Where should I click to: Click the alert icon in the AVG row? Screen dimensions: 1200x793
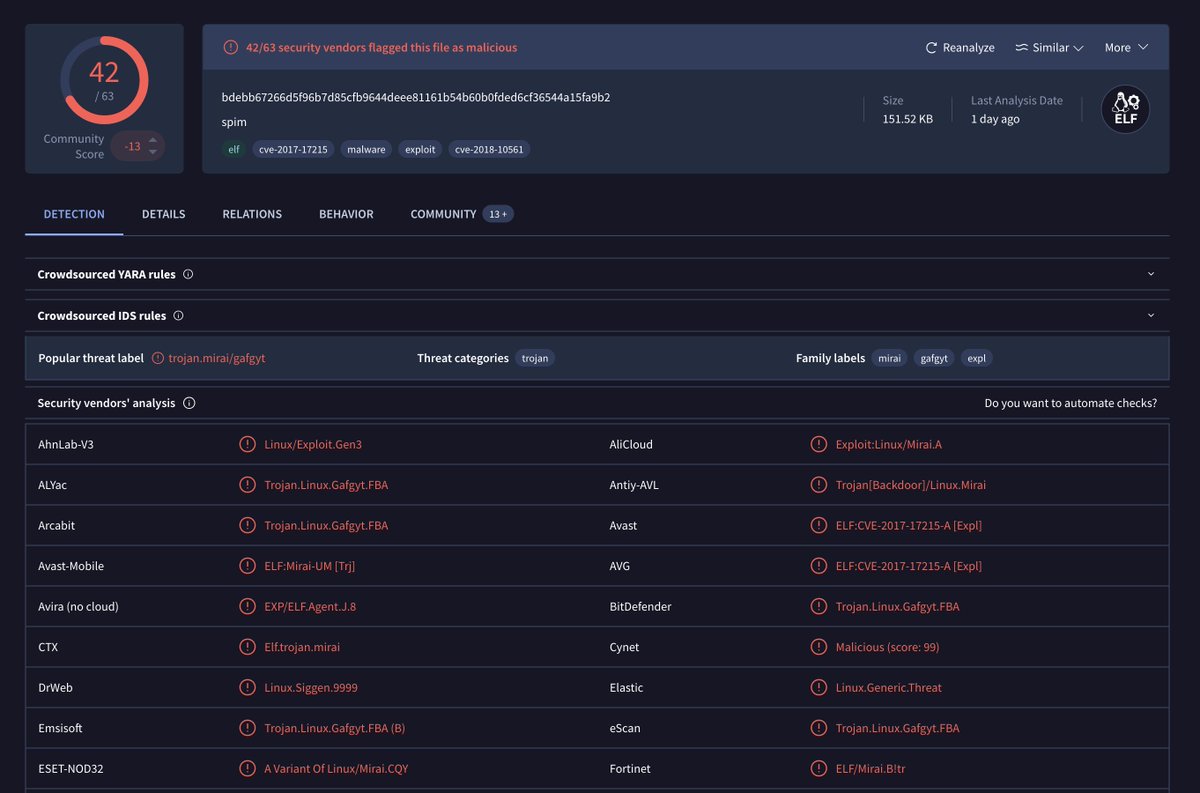[x=819, y=566]
